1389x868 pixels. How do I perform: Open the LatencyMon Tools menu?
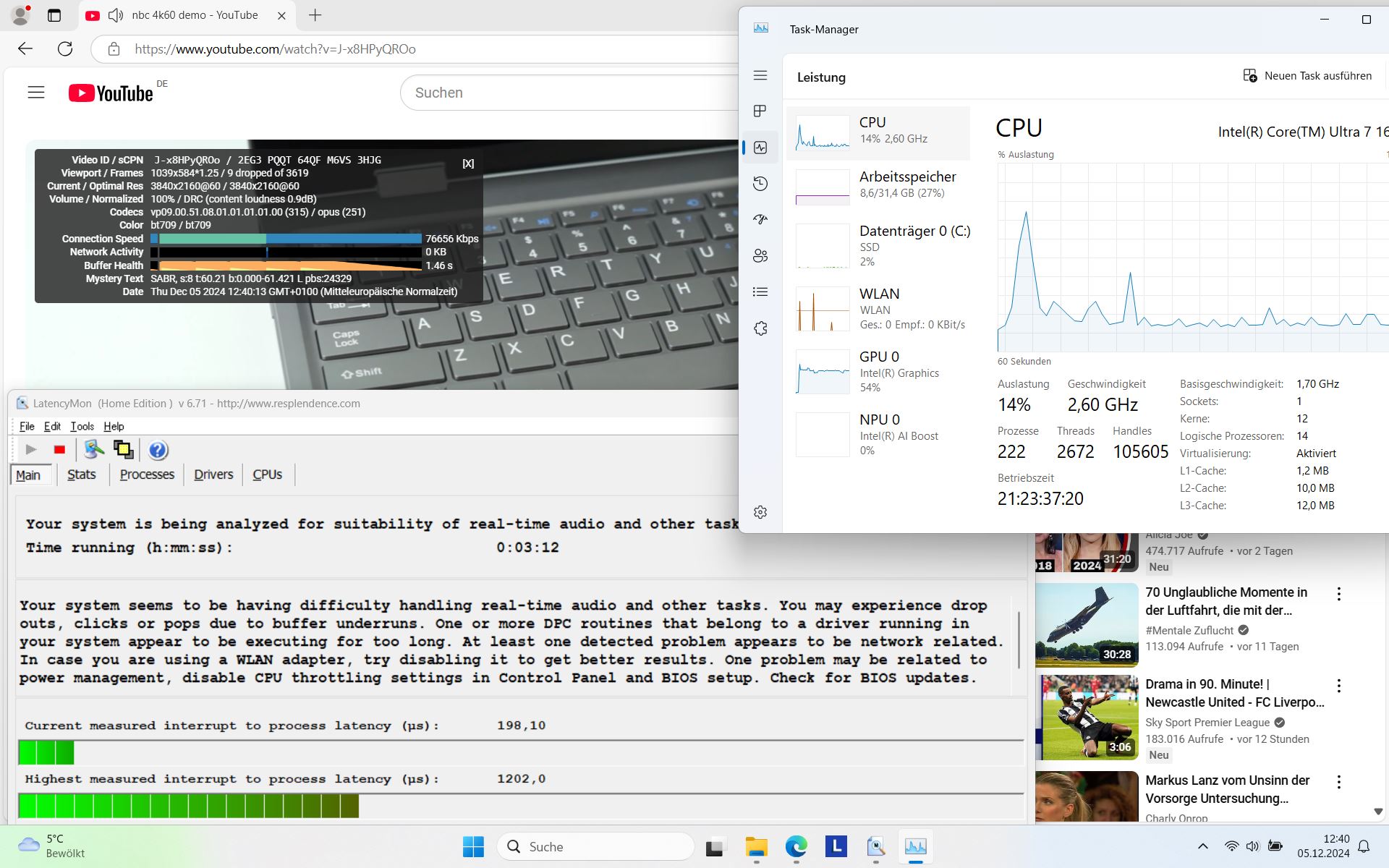coord(82,426)
